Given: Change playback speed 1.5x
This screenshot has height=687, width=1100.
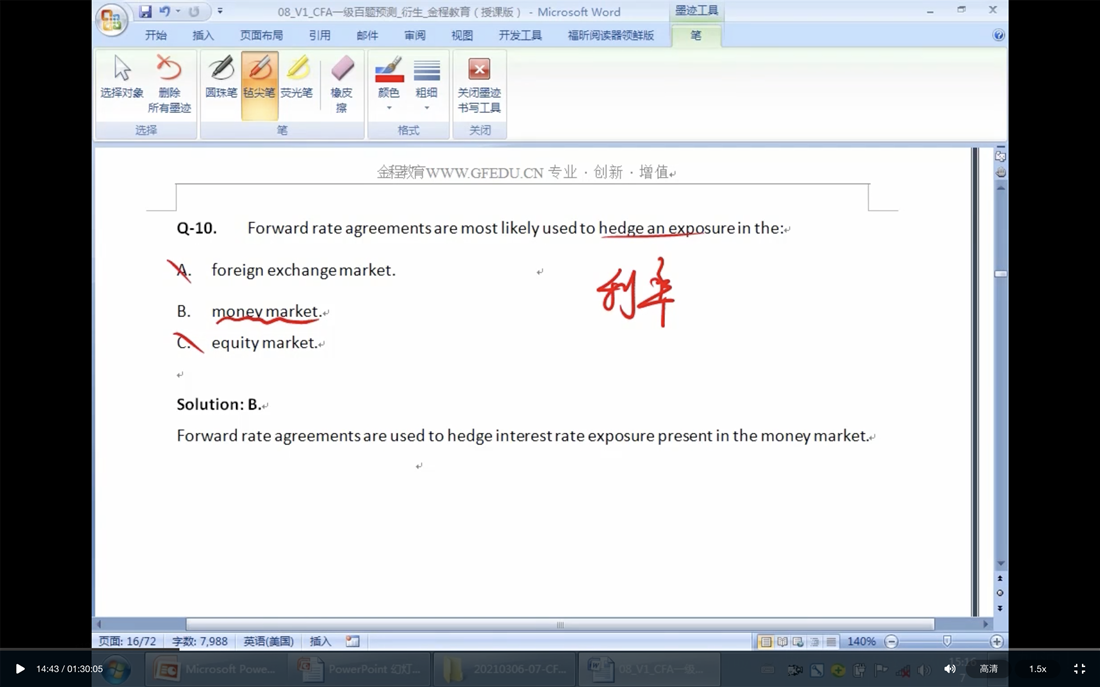Looking at the screenshot, I should point(1038,669).
